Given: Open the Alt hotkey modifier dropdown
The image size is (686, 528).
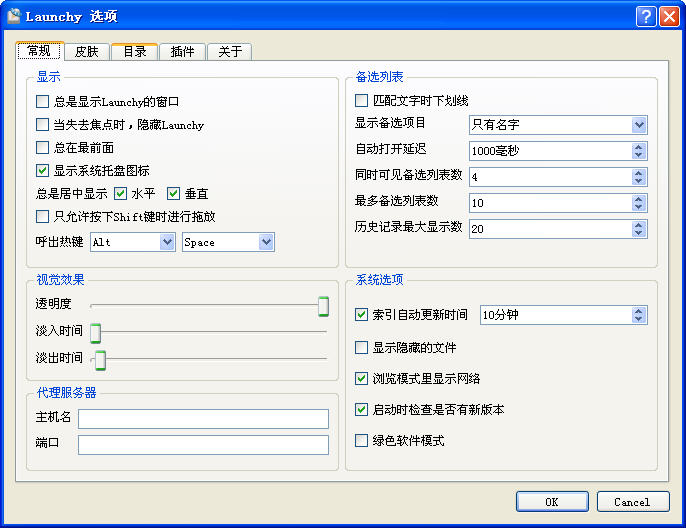Looking at the screenshot, I should tap(133, 242).
